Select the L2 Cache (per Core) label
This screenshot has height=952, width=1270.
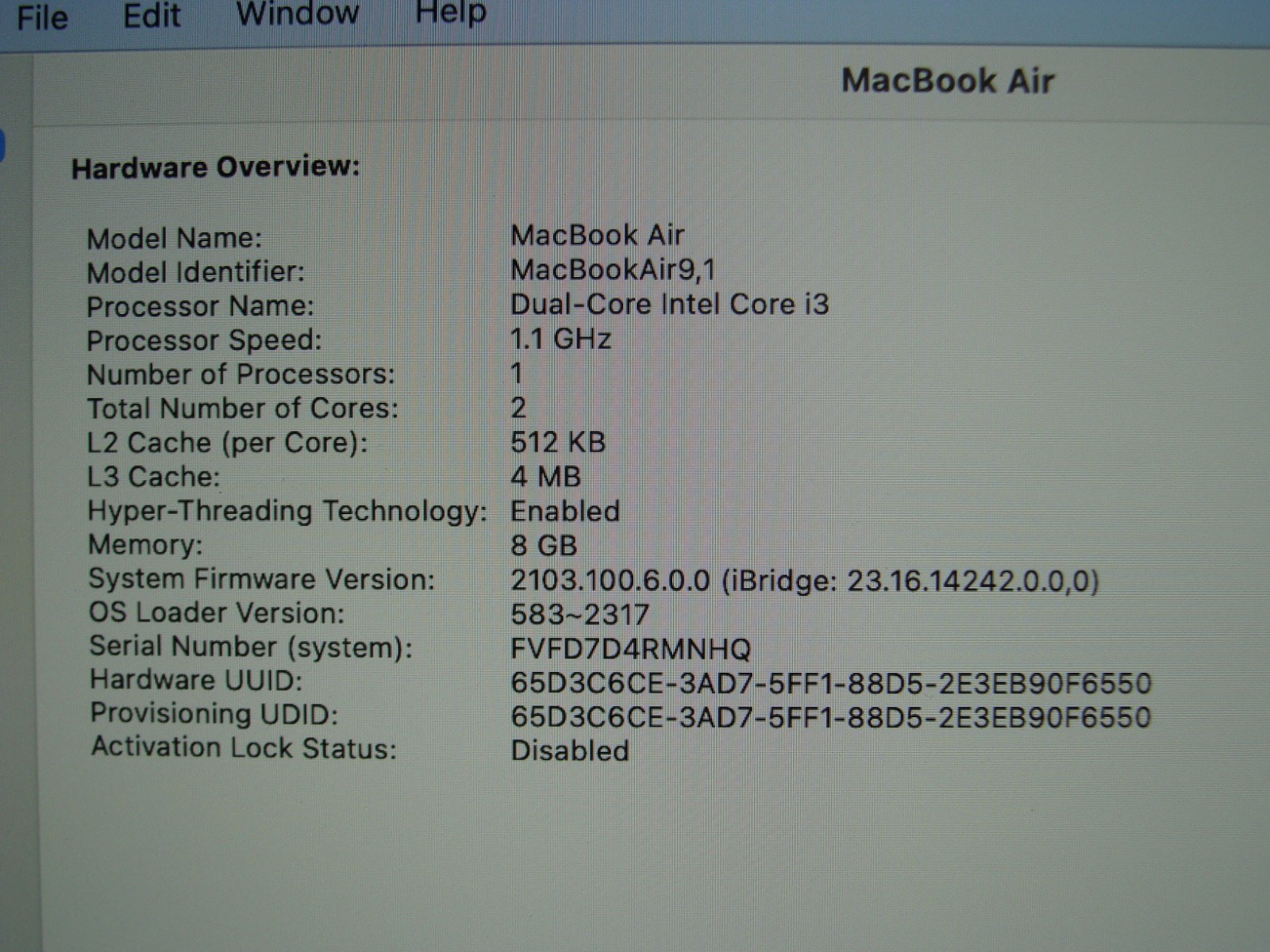[227, 443]
